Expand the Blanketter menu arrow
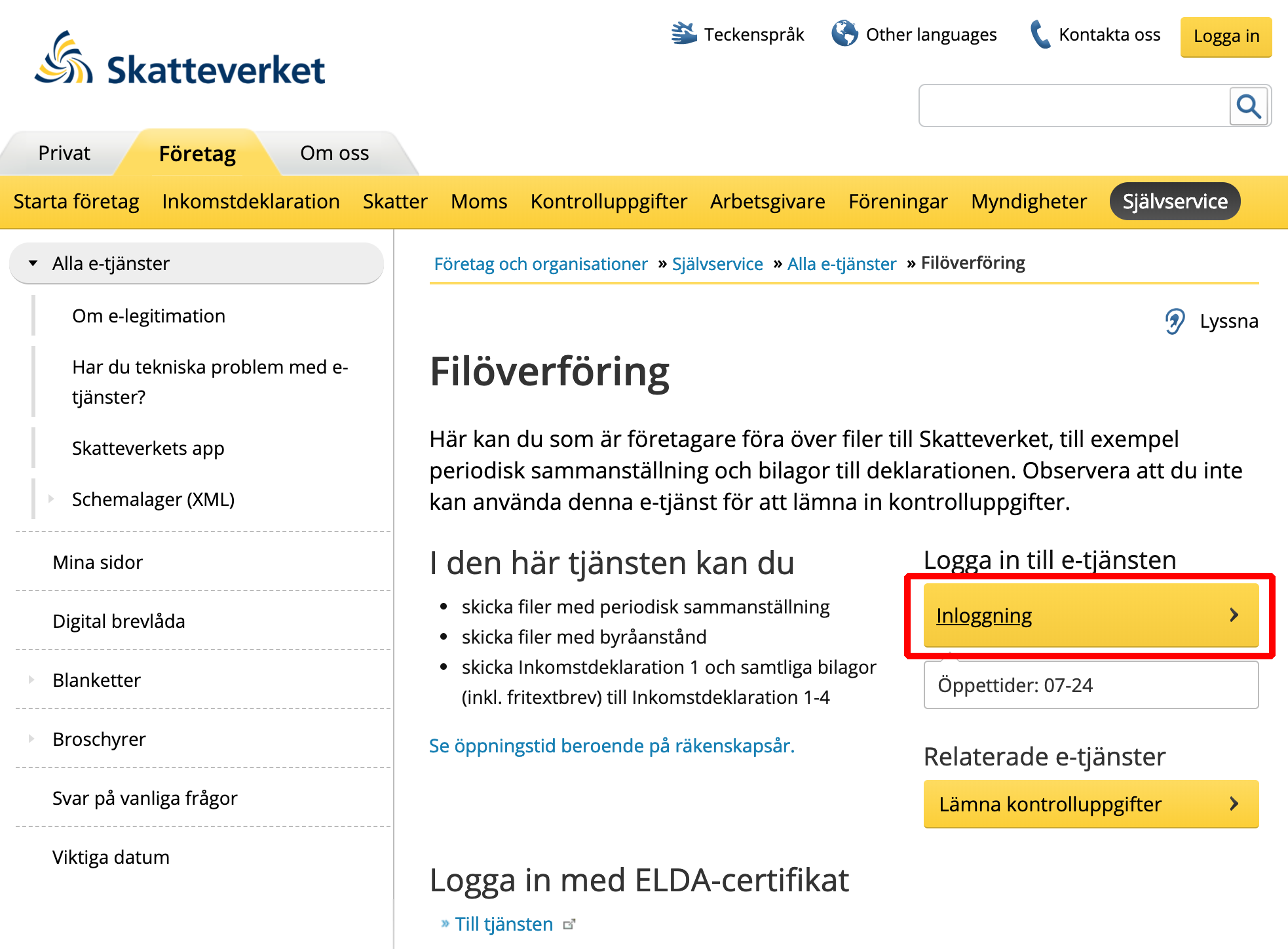The height and width of the screenshot is (949, 1288). pos(31,680)
